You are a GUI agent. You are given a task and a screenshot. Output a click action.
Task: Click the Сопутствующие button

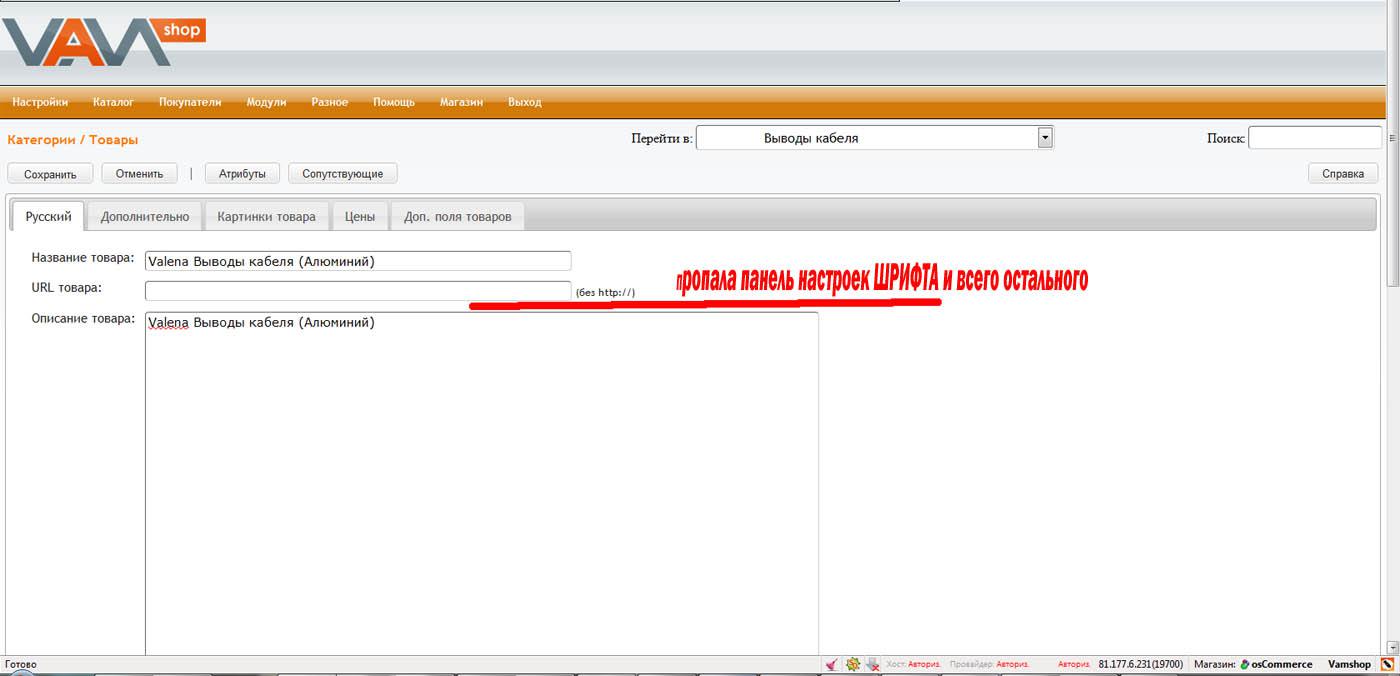coord(342,173)
